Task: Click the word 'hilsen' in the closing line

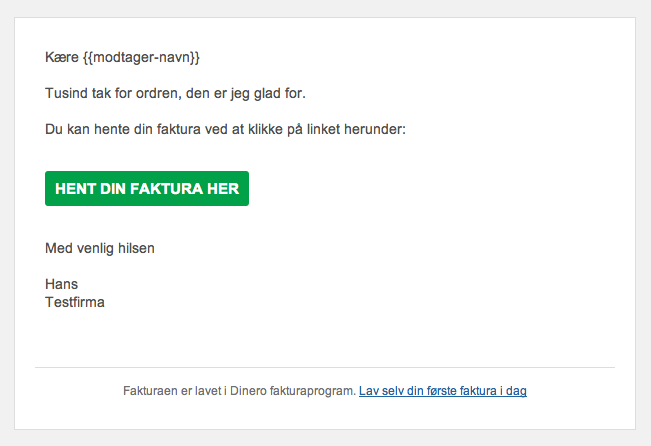Action: click(135, 248)
